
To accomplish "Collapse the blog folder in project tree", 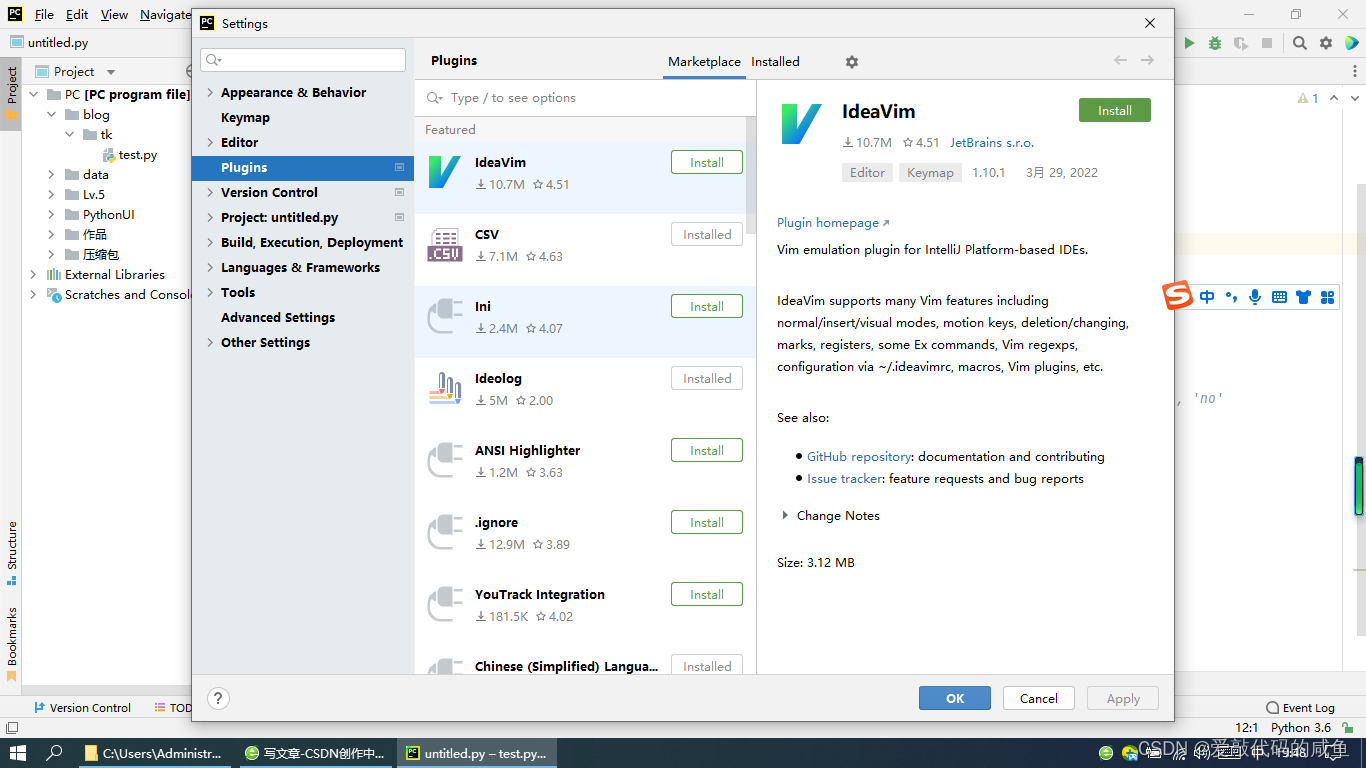I will click(x=52, y=115).
